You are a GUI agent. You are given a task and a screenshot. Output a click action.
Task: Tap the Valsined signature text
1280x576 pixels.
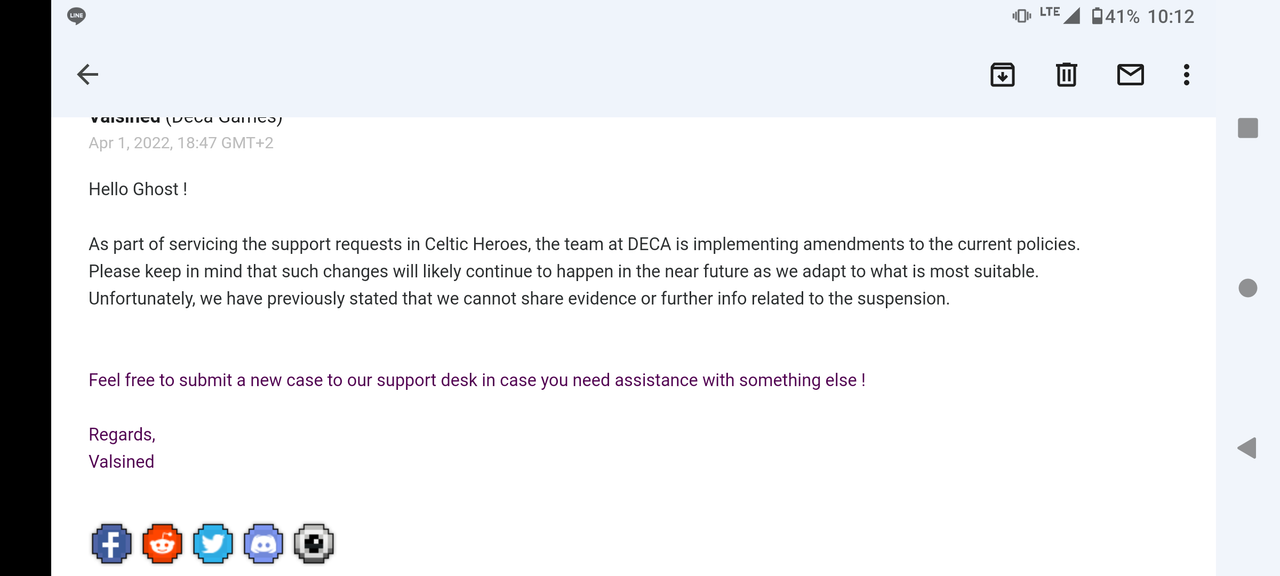click(121, 461)
